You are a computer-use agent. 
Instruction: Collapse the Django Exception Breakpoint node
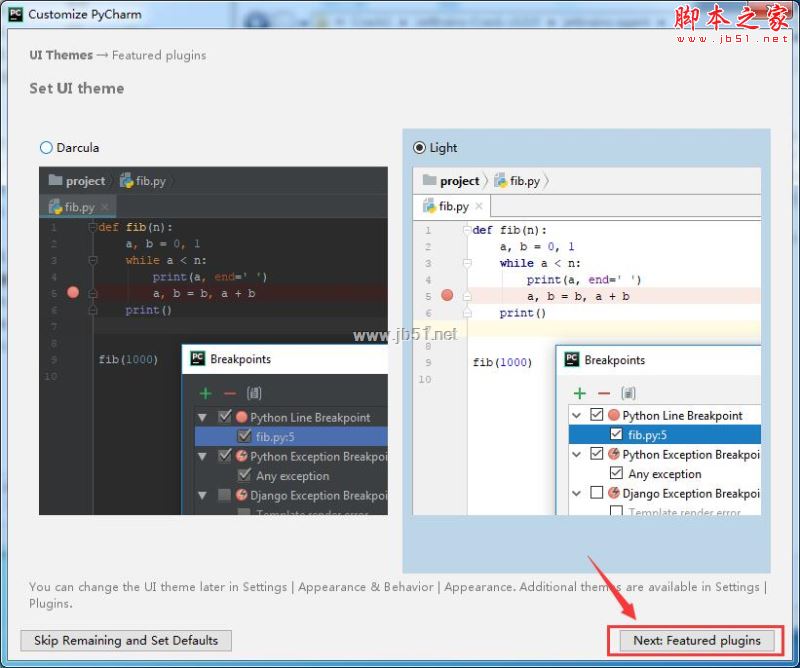[577, 494]
